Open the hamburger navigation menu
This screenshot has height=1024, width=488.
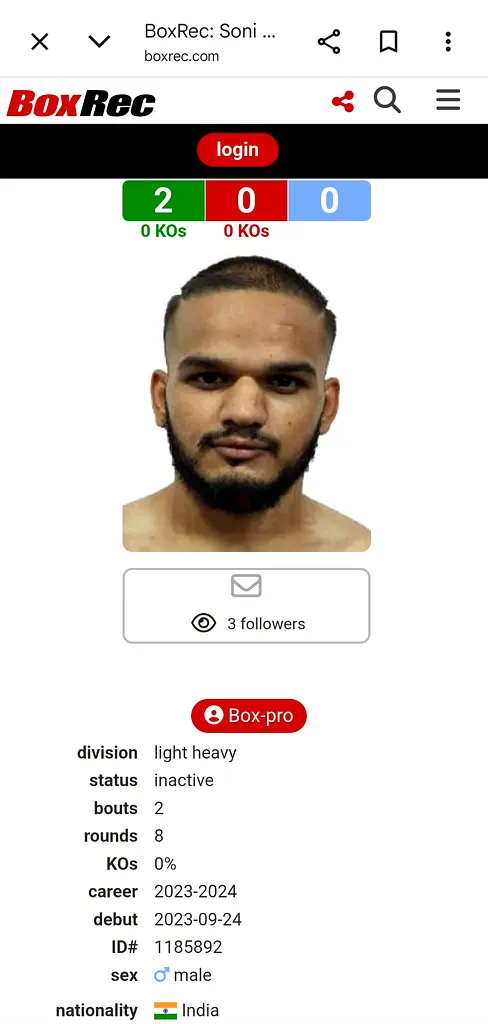[x=448, y=100]
